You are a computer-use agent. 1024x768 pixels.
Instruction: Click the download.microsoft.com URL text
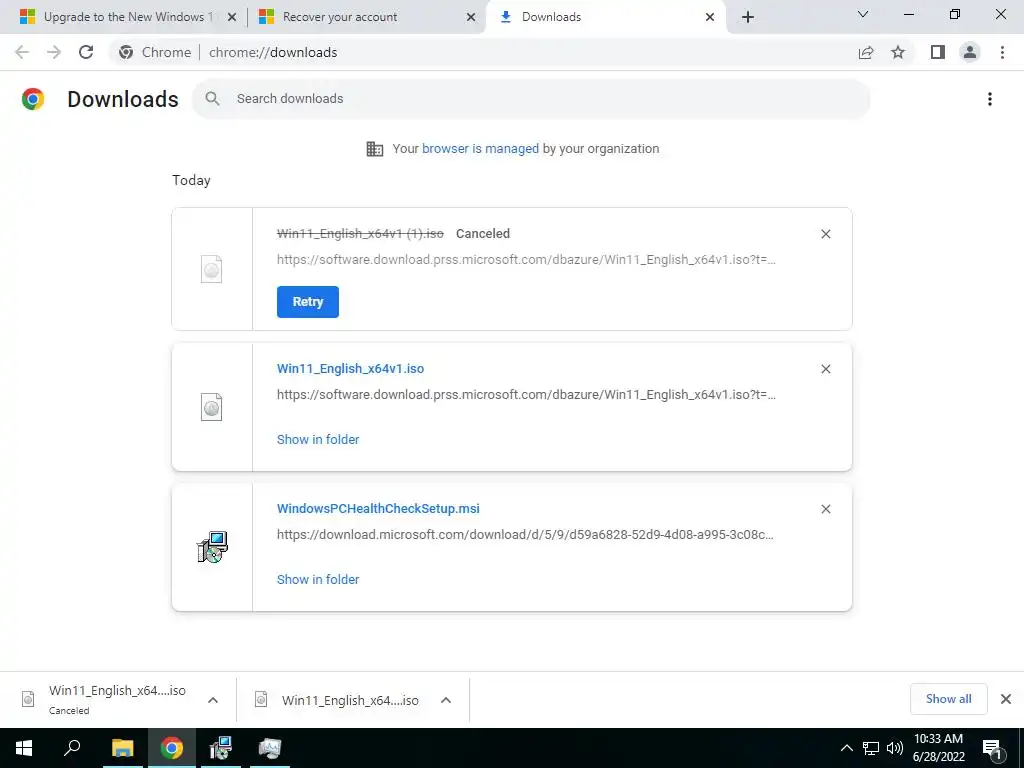pos(525,535)
